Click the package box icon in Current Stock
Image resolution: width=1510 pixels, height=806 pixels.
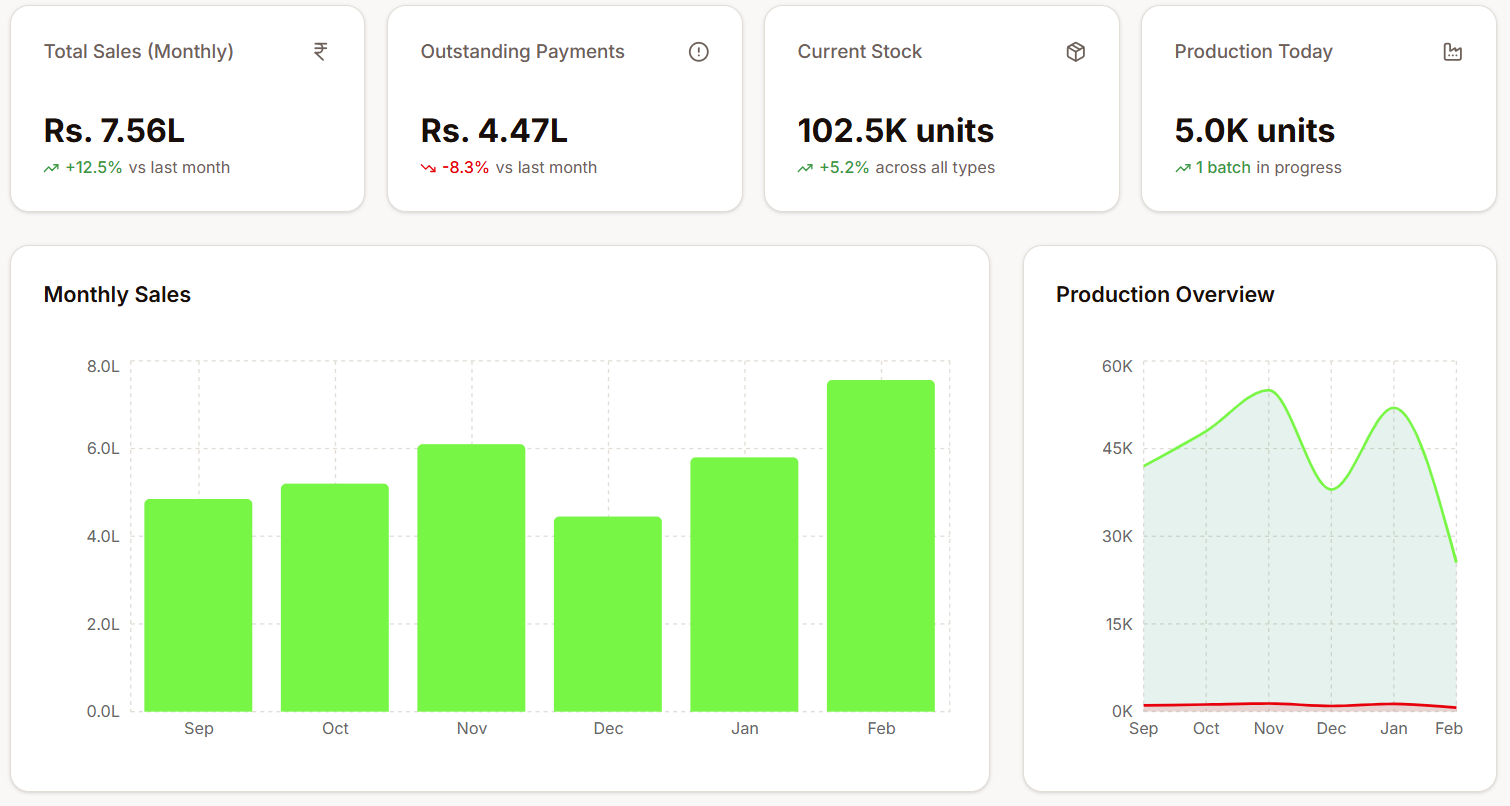[1076, 52]
